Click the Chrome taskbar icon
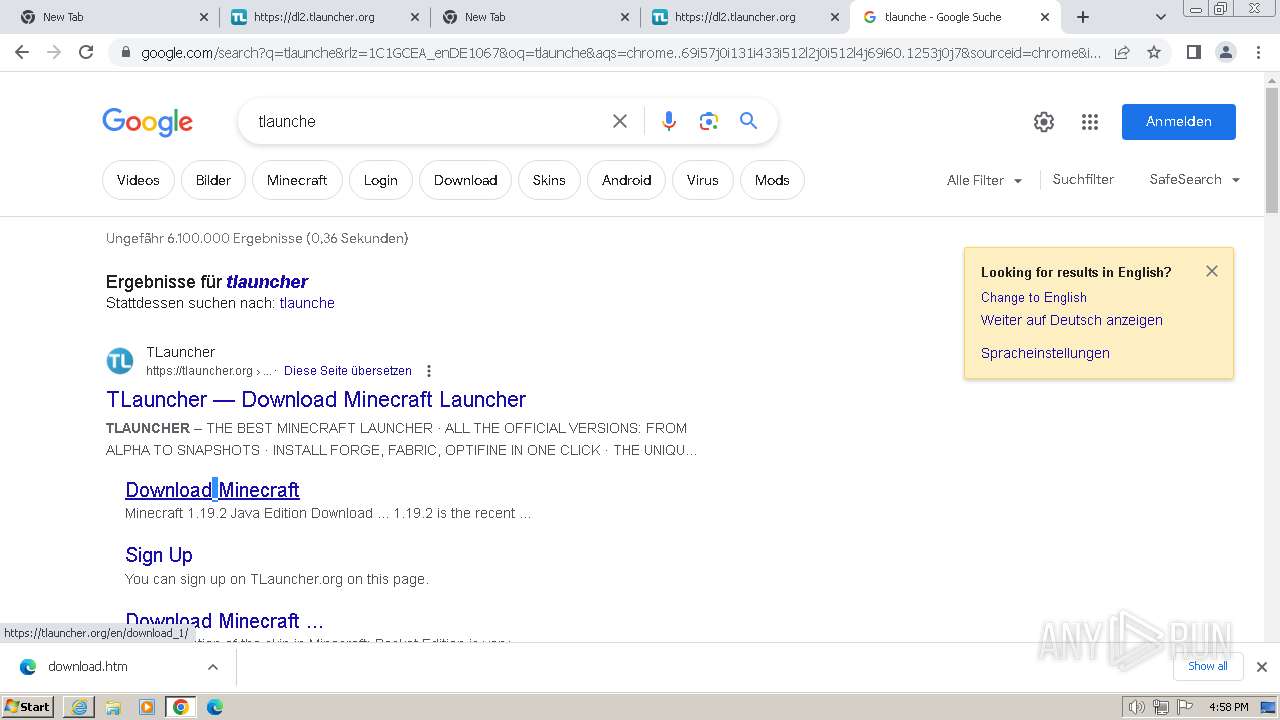Viewport: 1280px width, 720px height. [x=181, y=706]
